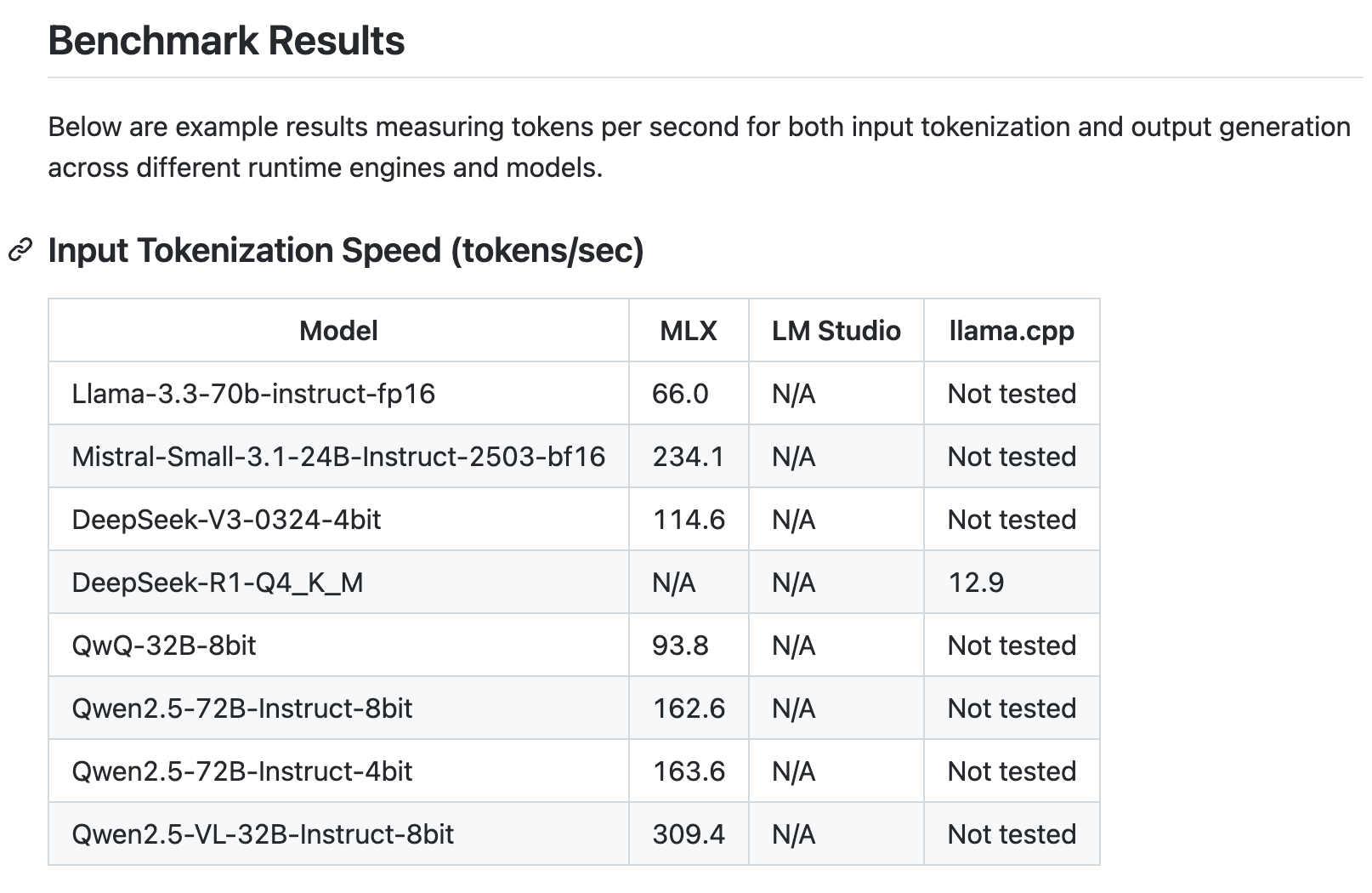Click the 66.0 MLX value
The height and width of the screenshot is (893, 1372).
coord(680,394)
